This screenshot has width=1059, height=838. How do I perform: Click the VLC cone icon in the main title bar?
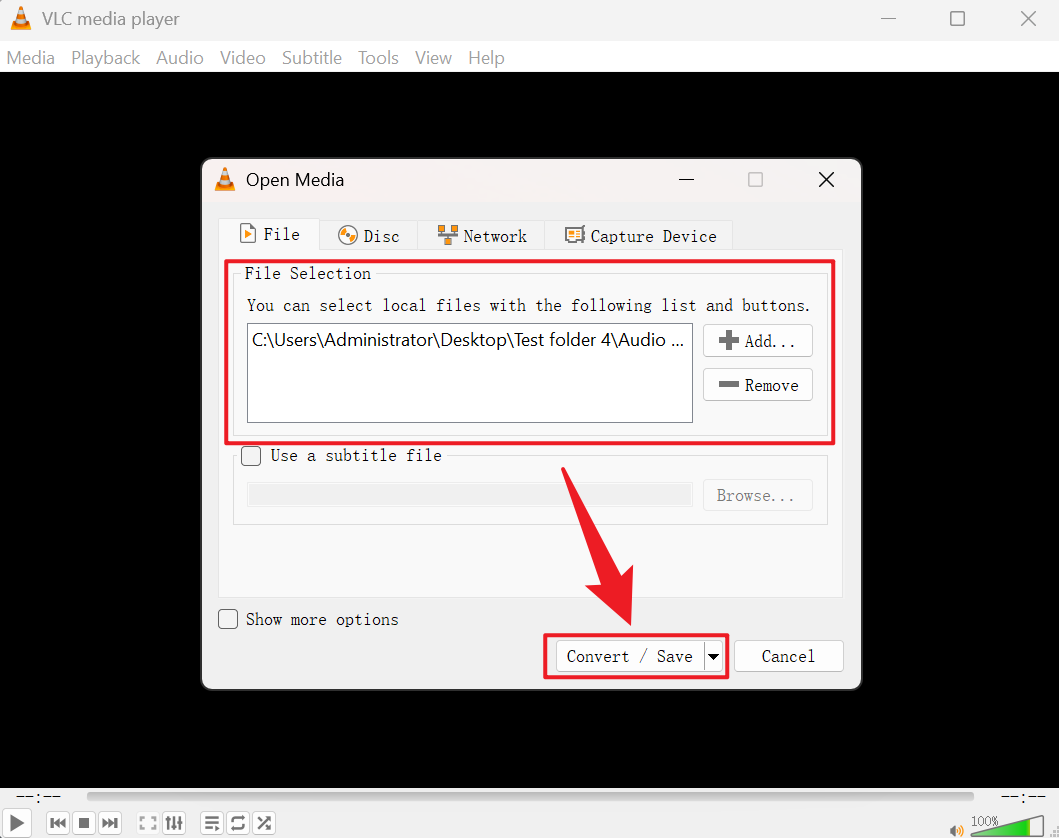pos(21,19)
